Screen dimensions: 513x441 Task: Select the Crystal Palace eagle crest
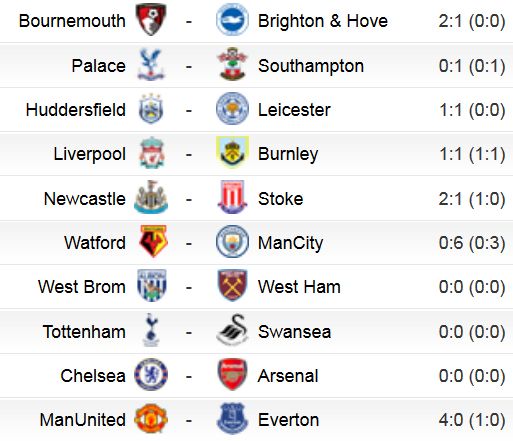click(x=151, y=64)
